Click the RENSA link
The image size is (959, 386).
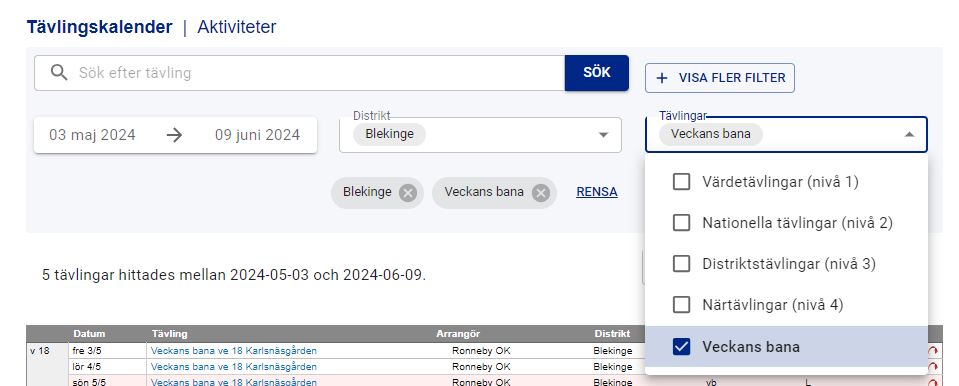coord(596,192)
